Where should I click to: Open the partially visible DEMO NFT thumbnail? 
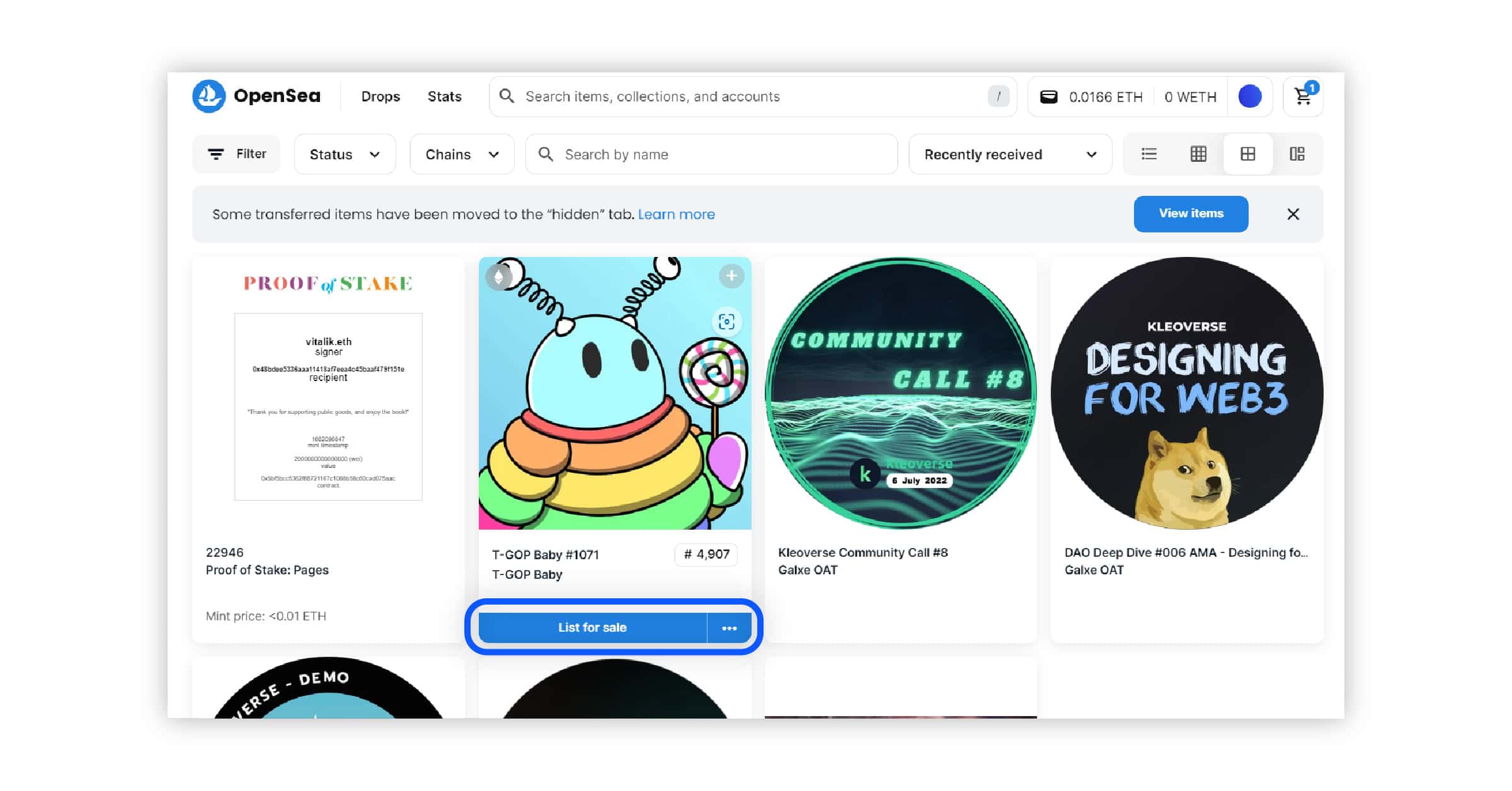coord(328,688)
